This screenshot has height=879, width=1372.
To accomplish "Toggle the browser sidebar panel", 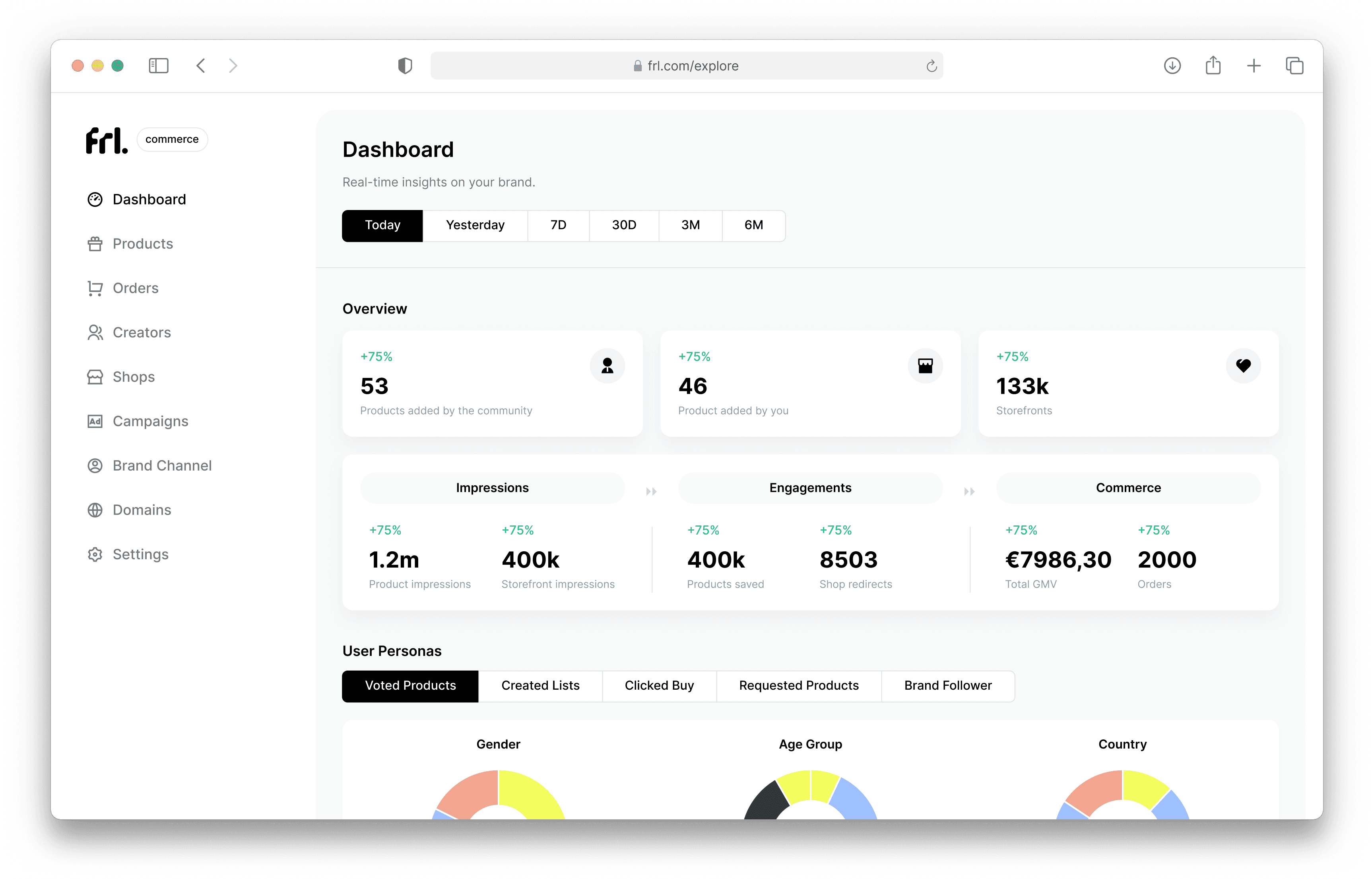I will point(159,66).
